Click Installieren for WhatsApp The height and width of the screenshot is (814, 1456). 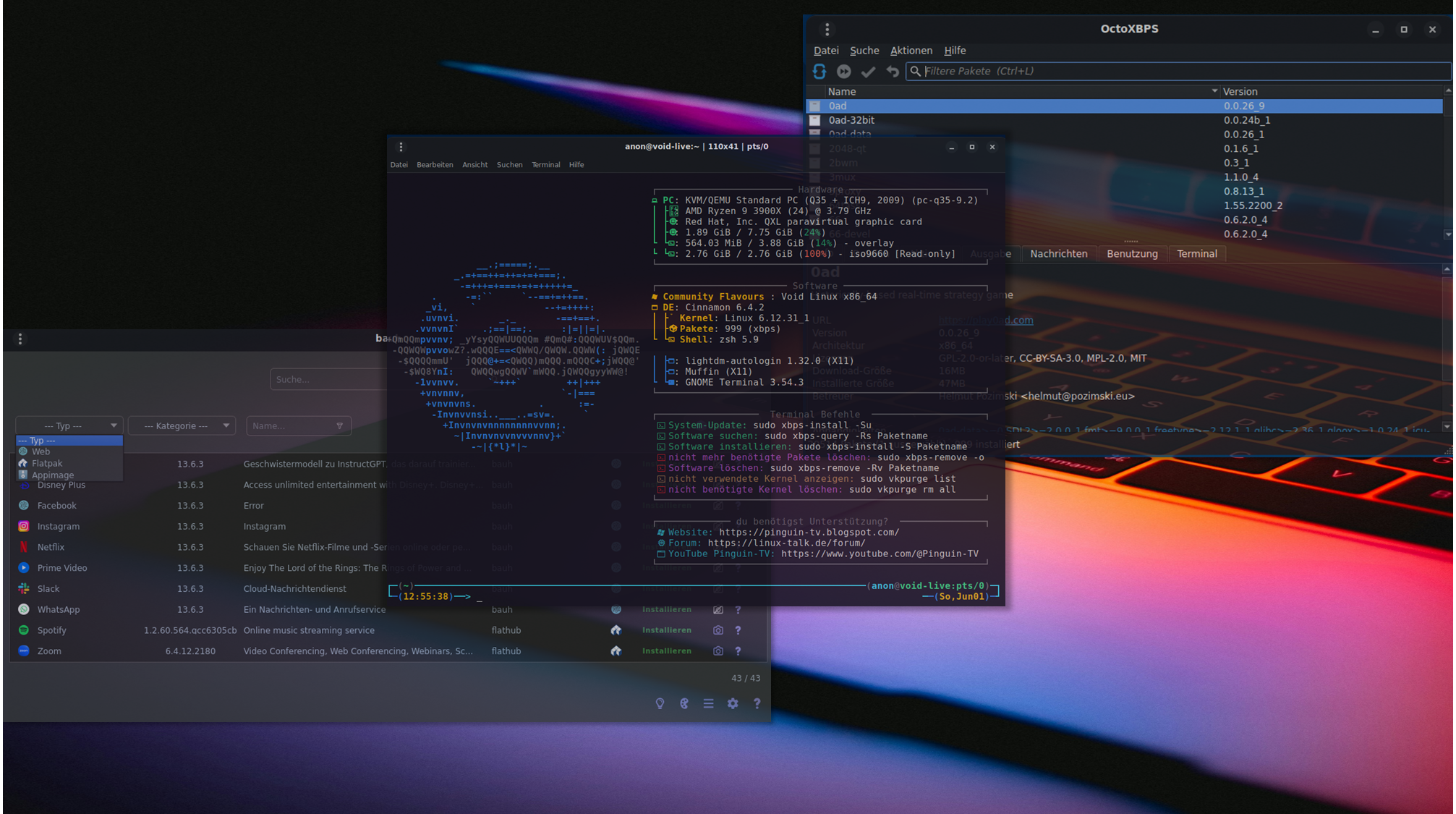pos(666,610)
